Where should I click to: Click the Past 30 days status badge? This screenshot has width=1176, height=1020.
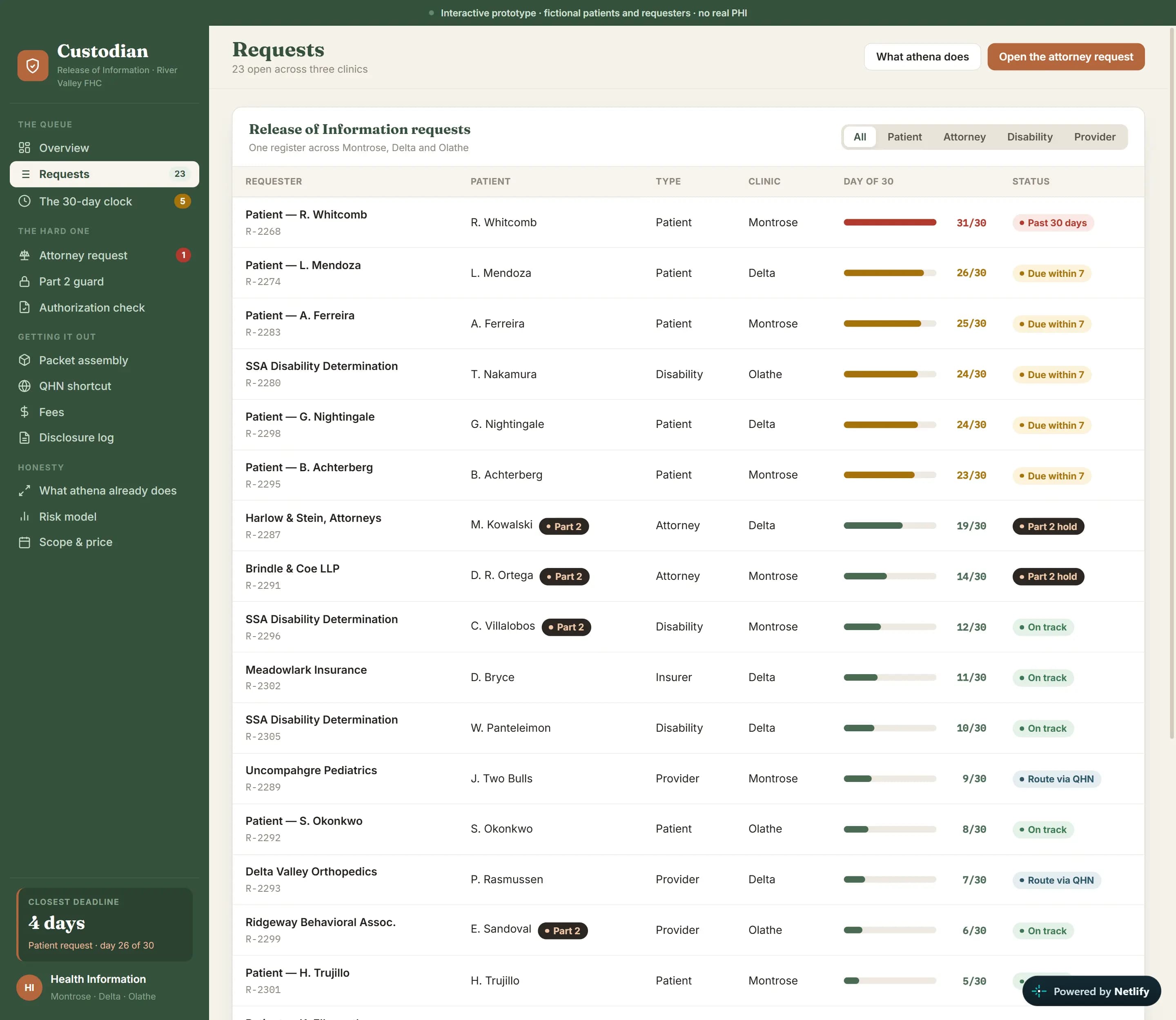(x=1053, y=223)
